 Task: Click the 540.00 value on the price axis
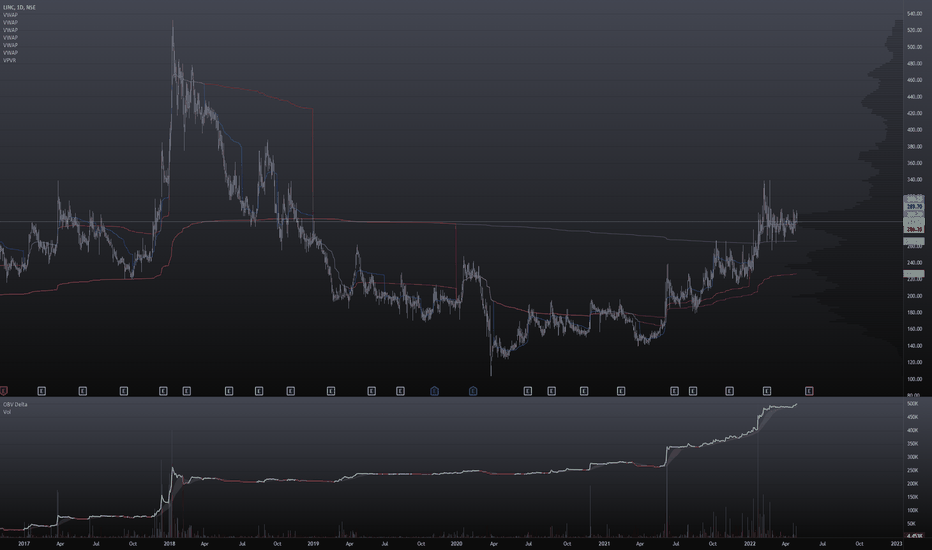click(914, 13)
